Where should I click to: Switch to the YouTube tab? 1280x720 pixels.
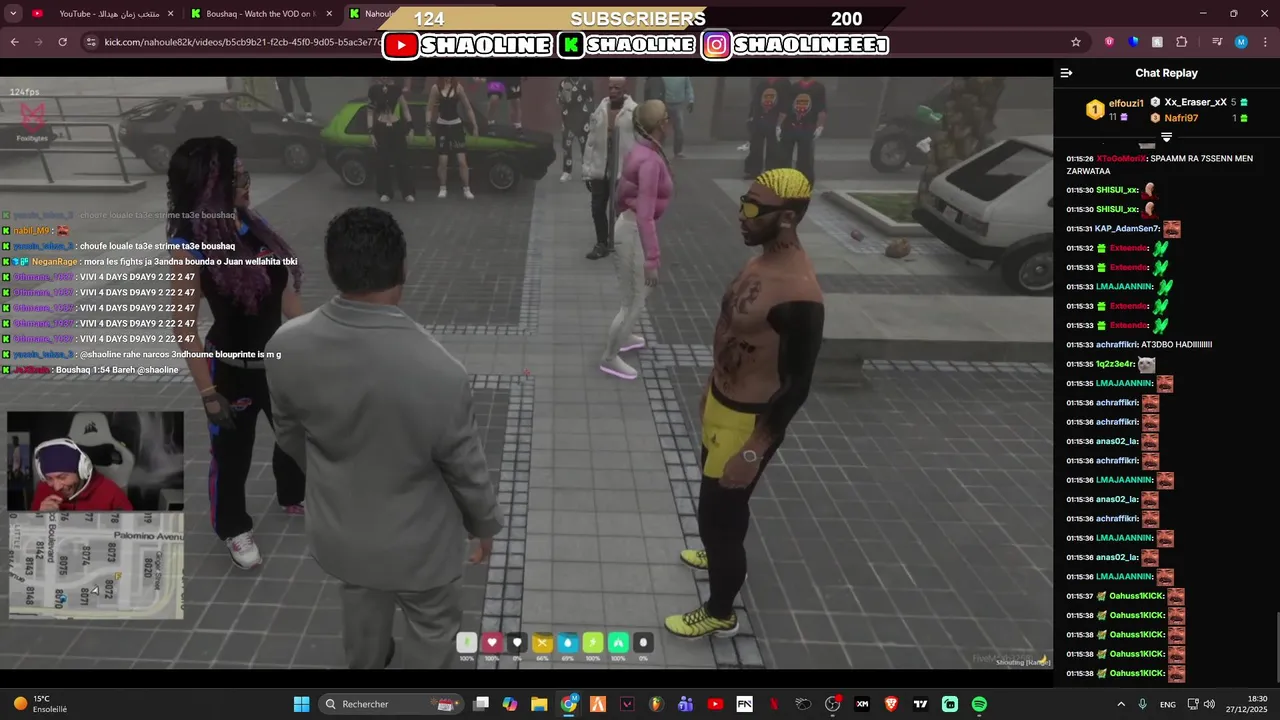[100, 14]
